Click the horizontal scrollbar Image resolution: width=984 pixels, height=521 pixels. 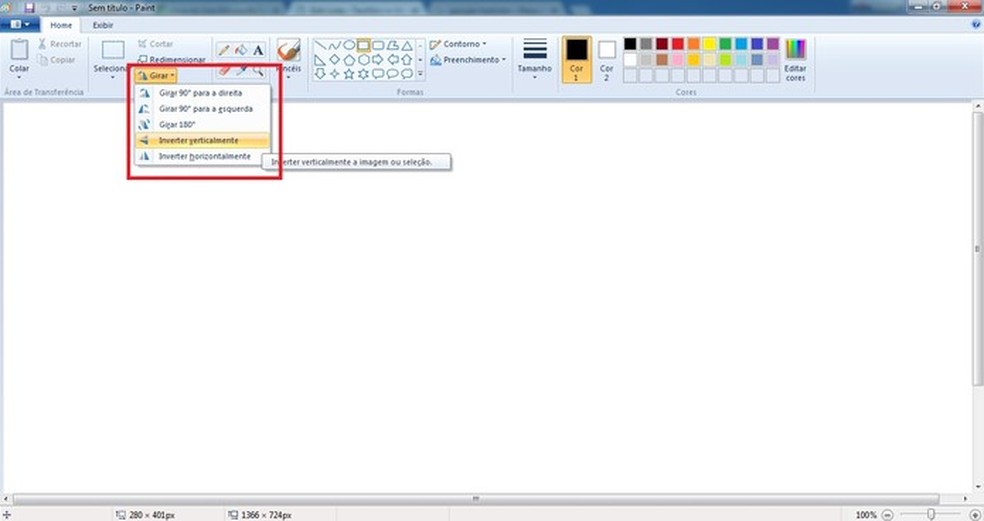pos(476,498)
